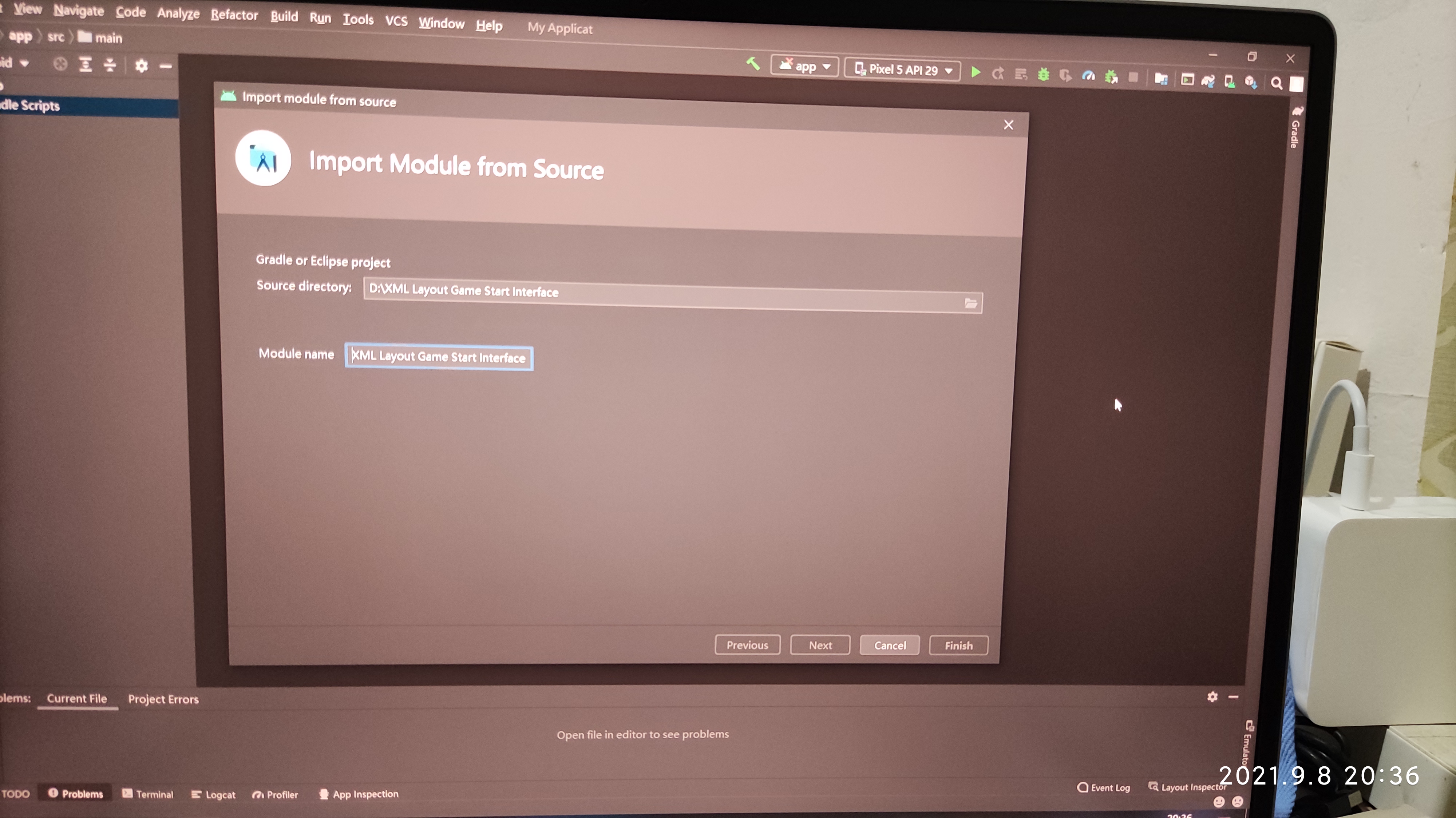Open the Android project view dropdown arrow

point(24,63)
